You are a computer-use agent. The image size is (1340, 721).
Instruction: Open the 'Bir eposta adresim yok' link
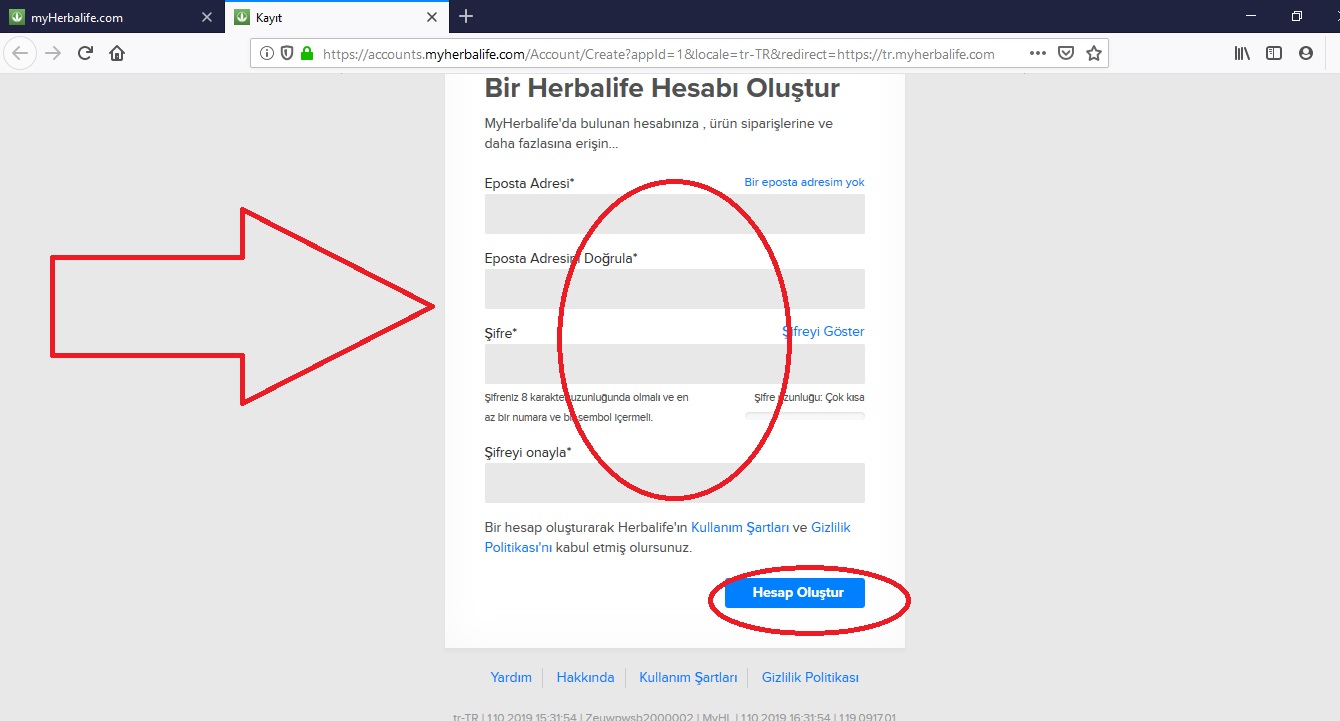point(804,182)
